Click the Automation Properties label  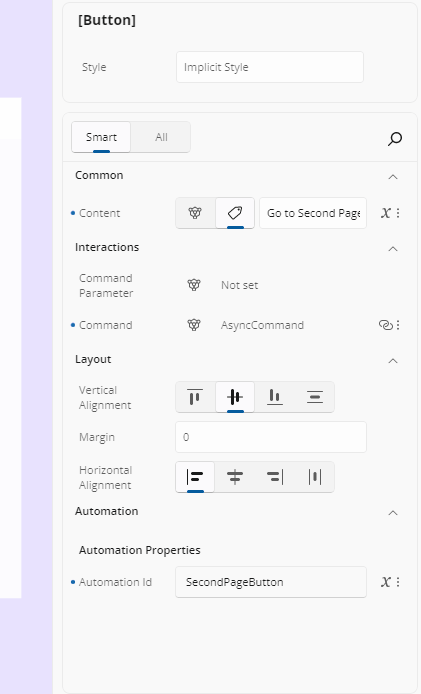click(x=139, y=550)
